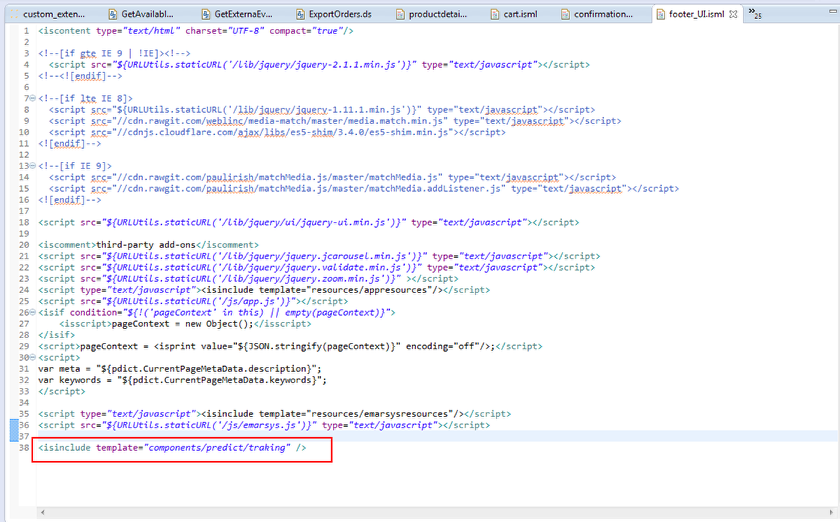Viewport: 840px width, 522px height.
Task: Click the matchMedia.js script line 14
Action: [x=332, y=177]
